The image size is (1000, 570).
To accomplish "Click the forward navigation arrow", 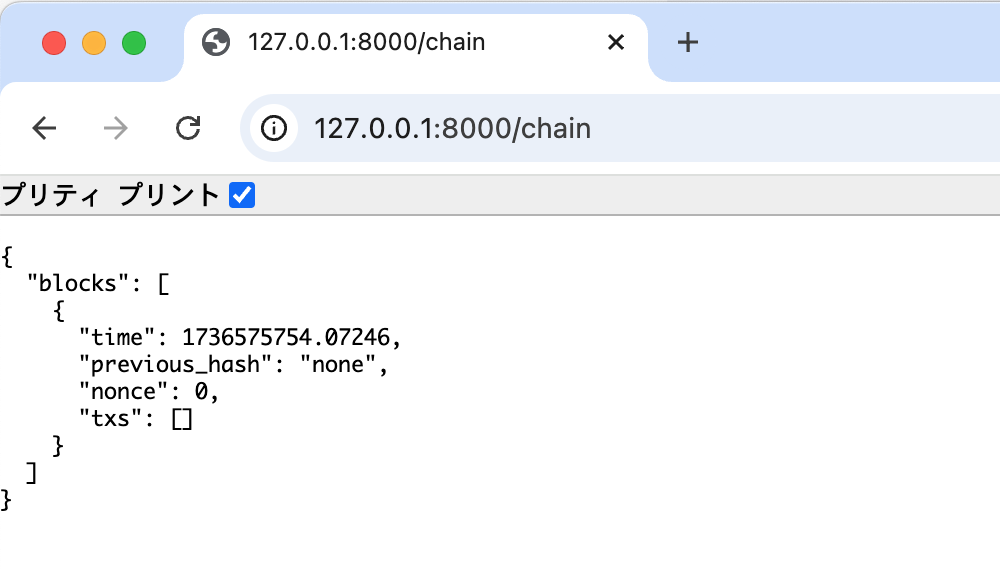I will click(115, 128).
